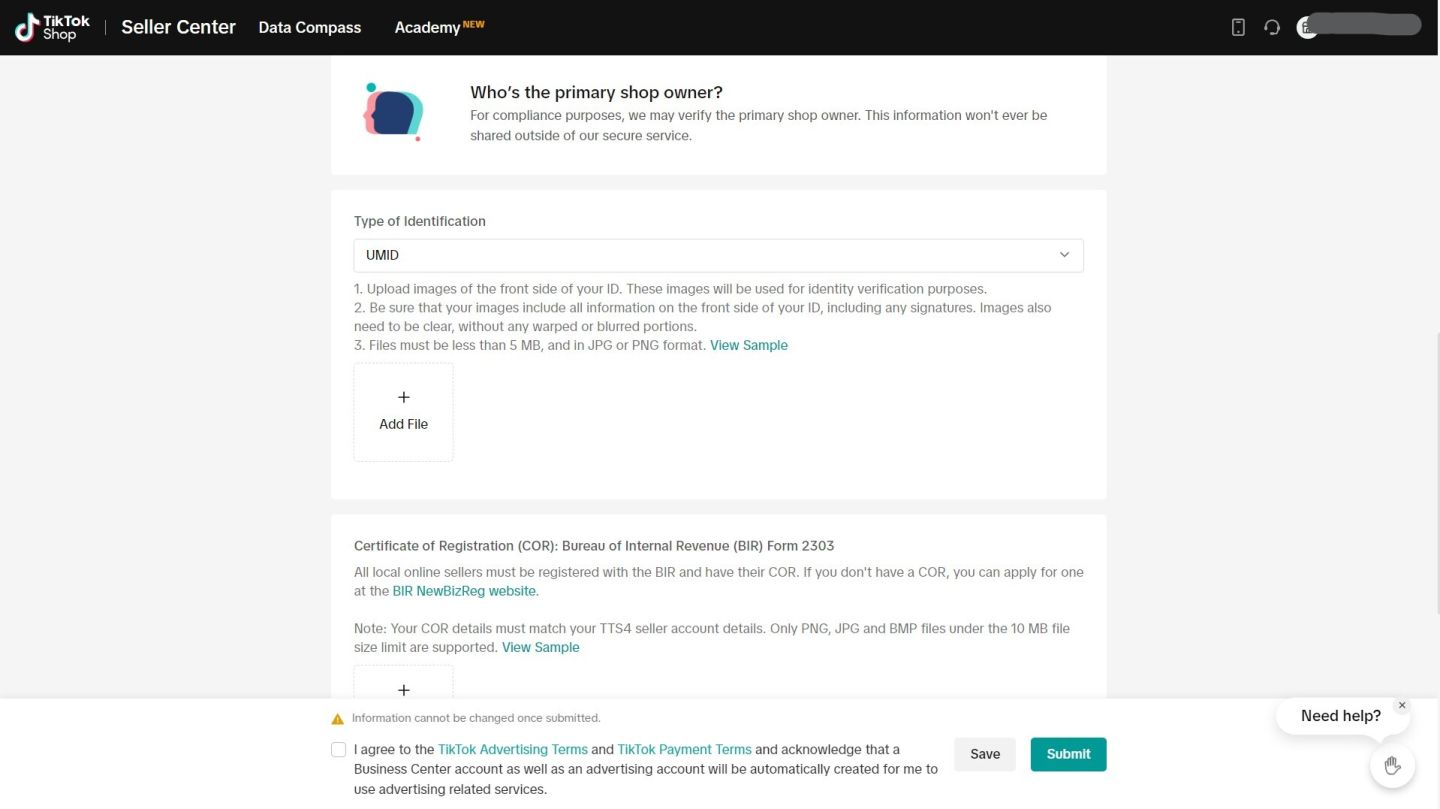This screenshot has height=809, width=1440.
Task: Click the TikTok Shop logo
Action: click(x=52, y=27)
